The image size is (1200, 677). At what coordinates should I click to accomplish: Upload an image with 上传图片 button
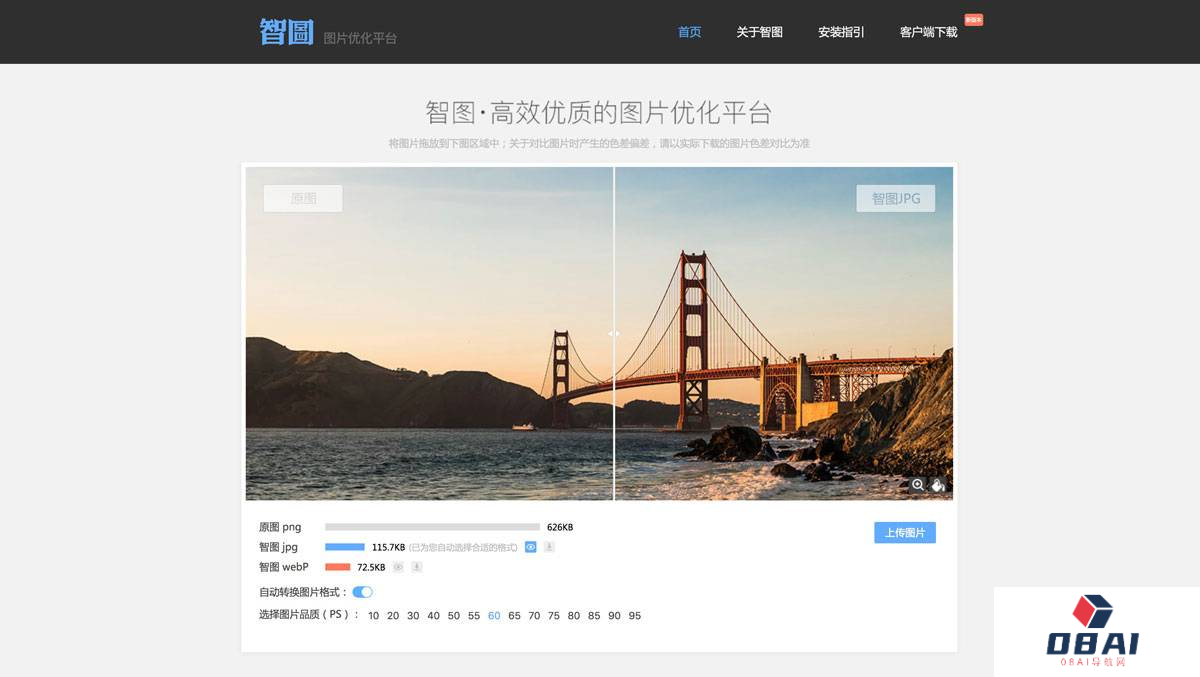point(905,532)
